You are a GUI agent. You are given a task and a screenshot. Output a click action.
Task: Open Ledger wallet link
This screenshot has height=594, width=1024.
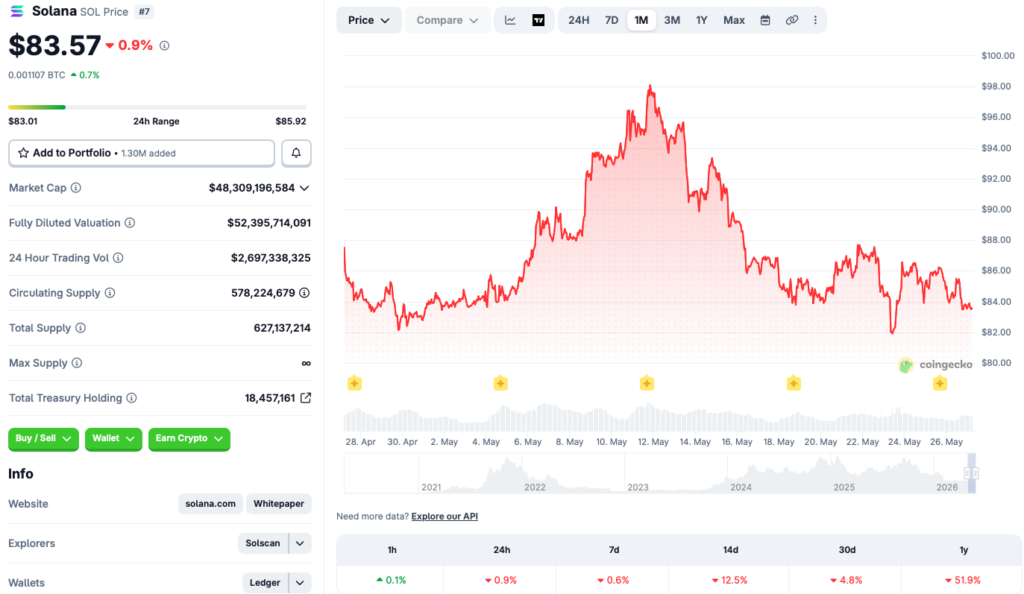click(x=265, y=583)
